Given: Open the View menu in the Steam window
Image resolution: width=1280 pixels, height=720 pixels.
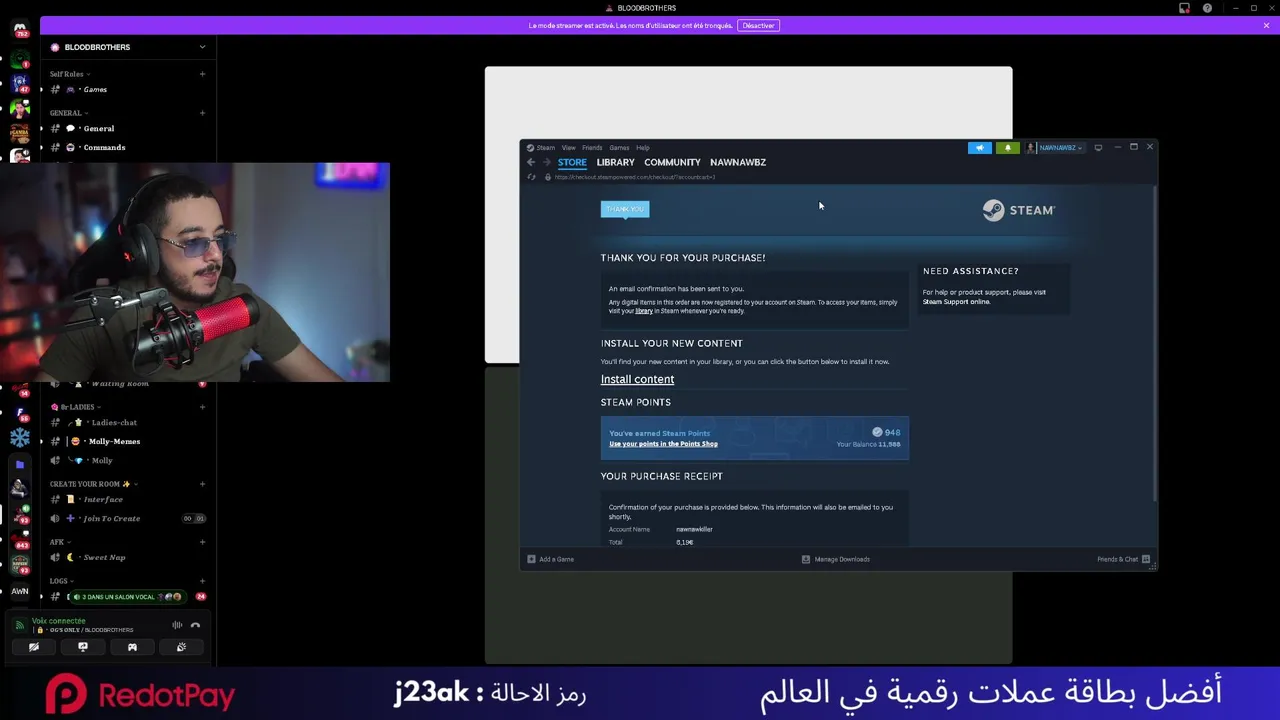Looking at the screenshot, I should pyautogui.click(x=568, y=148).
